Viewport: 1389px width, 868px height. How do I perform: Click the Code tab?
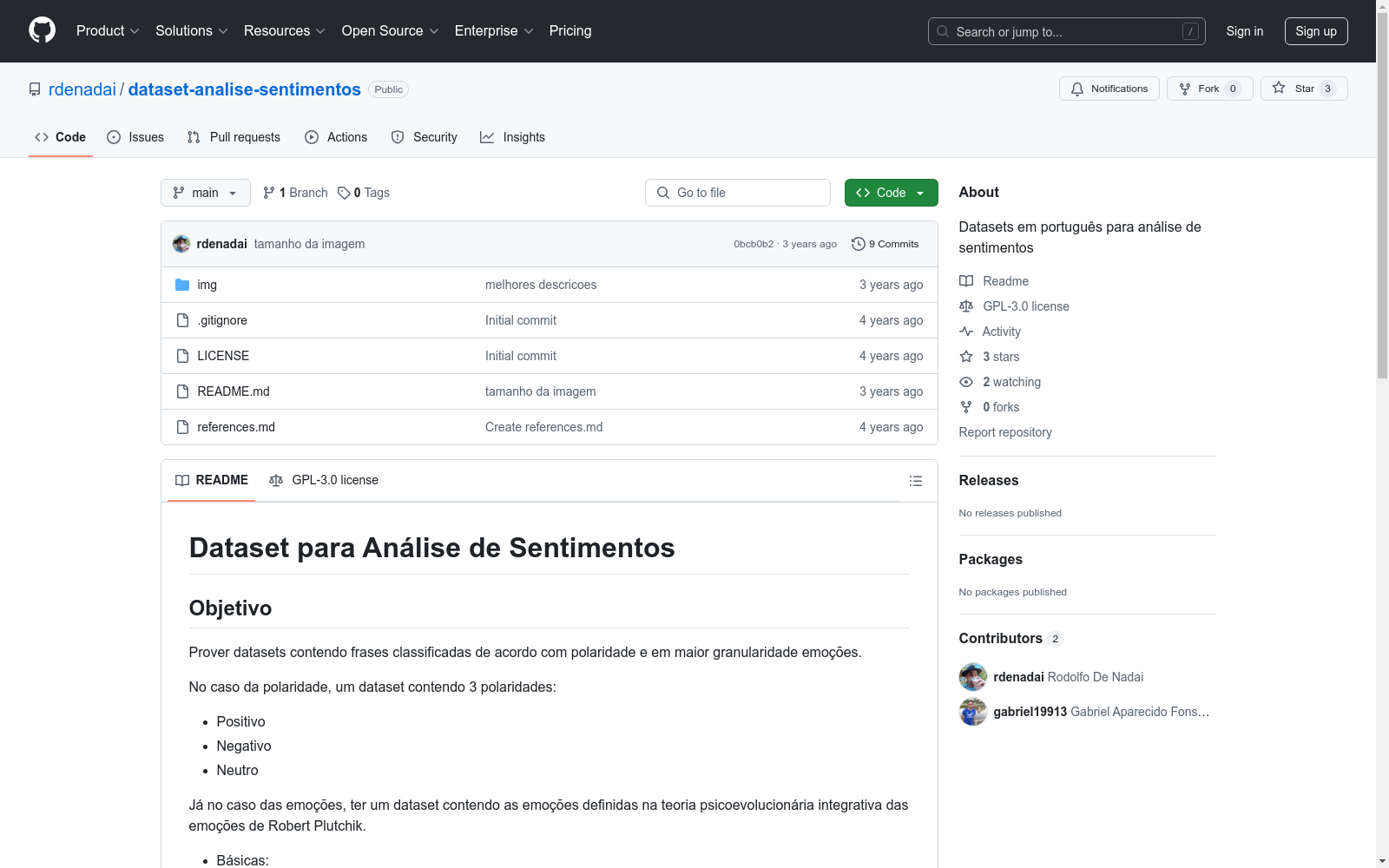tap(61, 137)
